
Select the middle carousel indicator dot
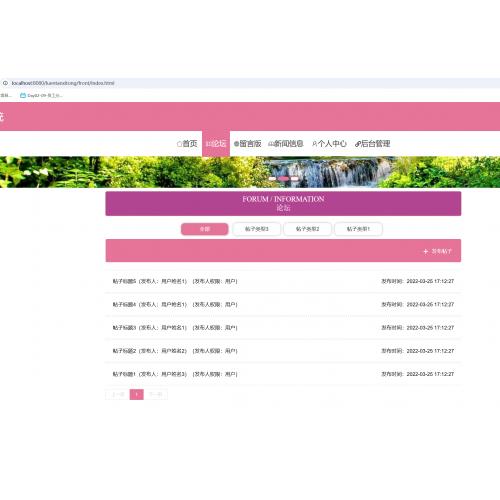point(283,179)
